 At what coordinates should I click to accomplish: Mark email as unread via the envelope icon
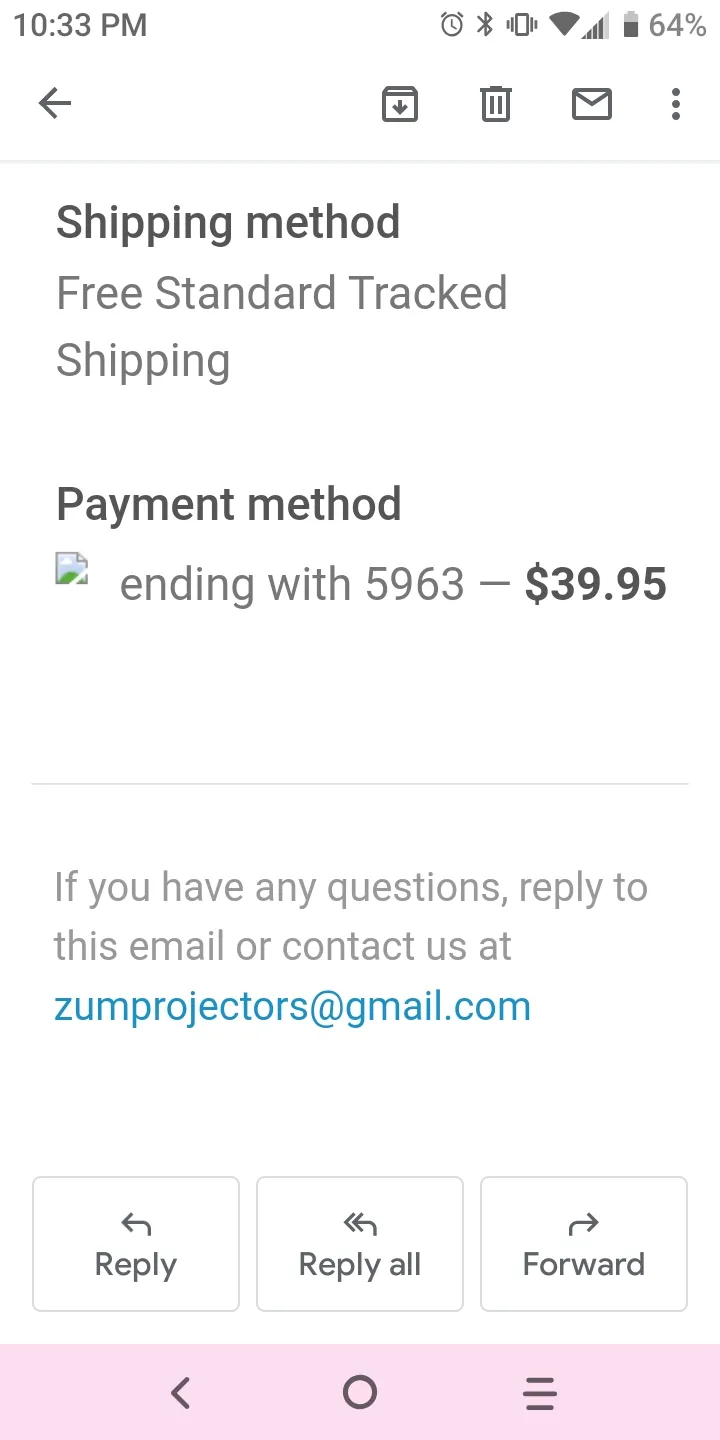tap(592, 104)
